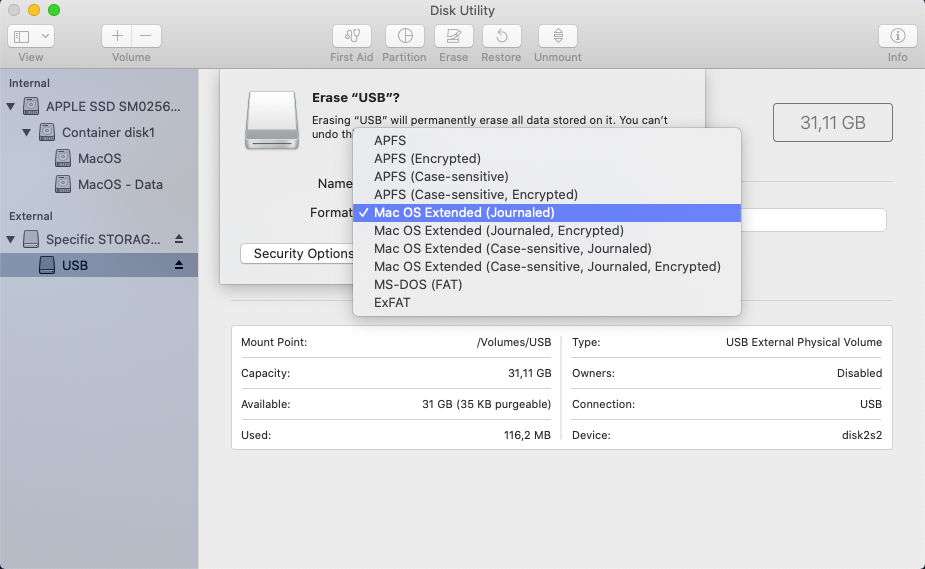
Task: Minimize the window with the yellow button
Action: coord(34,10)
